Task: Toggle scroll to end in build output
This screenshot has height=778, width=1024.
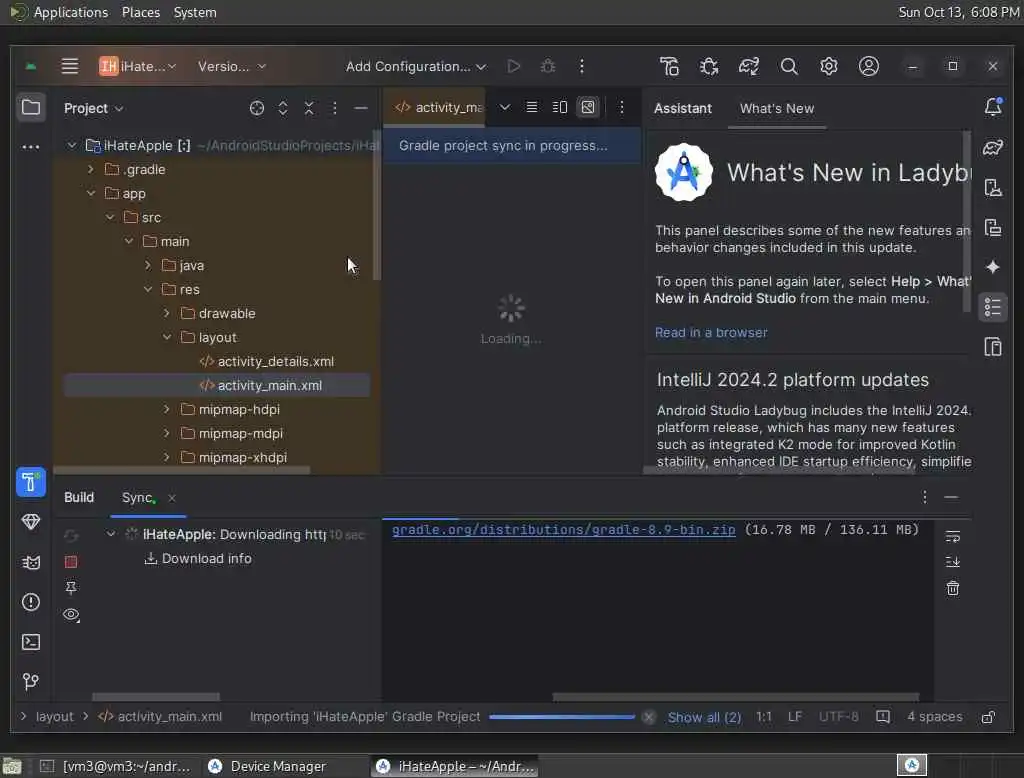Action: pos(953,562)
